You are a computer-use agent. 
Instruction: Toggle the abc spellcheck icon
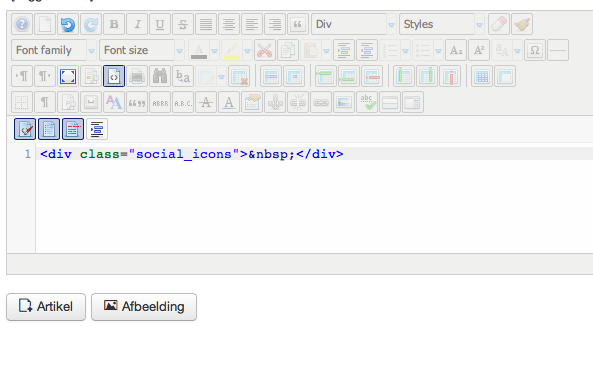tap(367, 102)
